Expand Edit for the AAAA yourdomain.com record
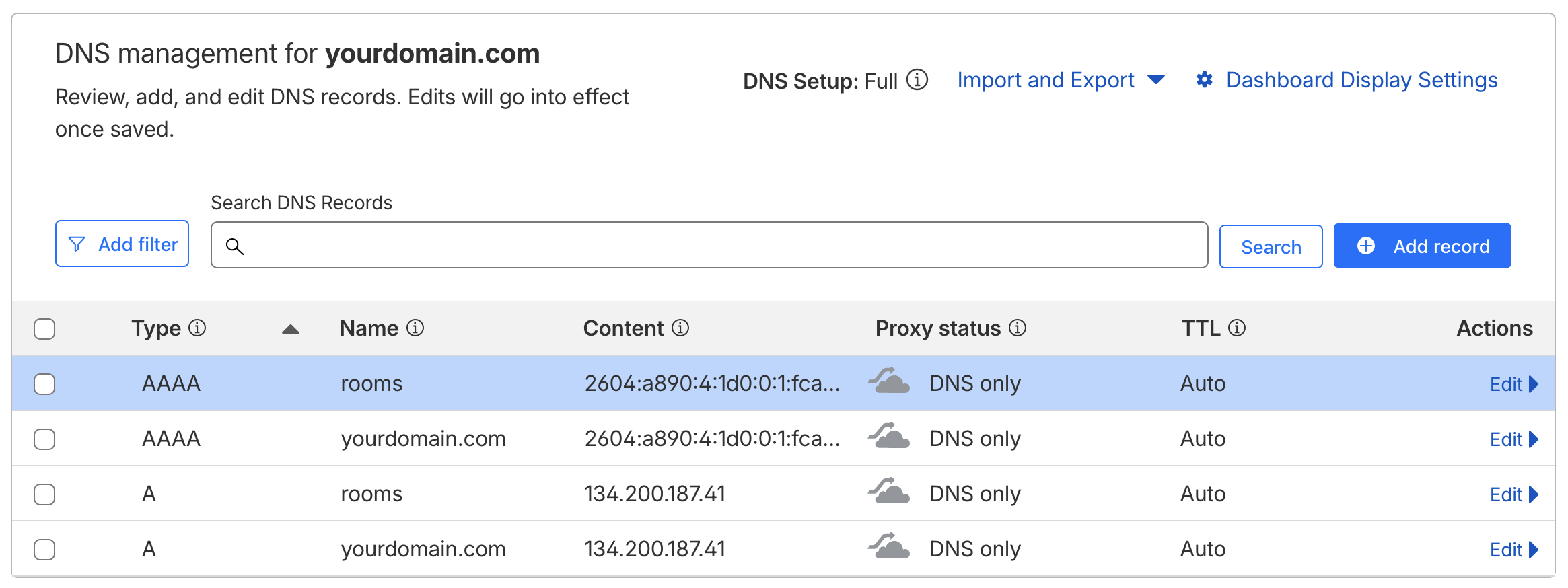The width and height of the screenshot is (1568, 588). pyautogui.click(x=1513, y=439)
